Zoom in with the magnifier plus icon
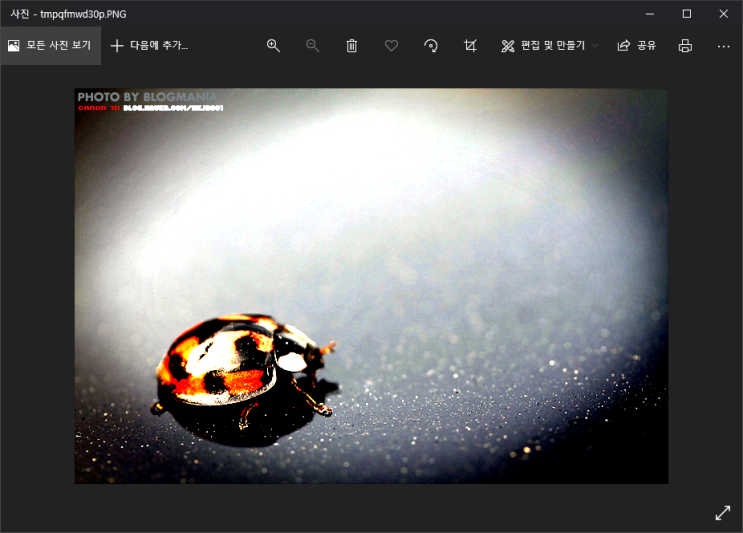Viewport: 743px width, 533px height. pyautogui.click(x=273, y=45)
